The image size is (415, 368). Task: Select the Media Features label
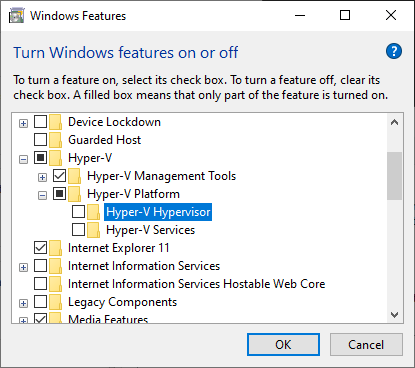108,319
